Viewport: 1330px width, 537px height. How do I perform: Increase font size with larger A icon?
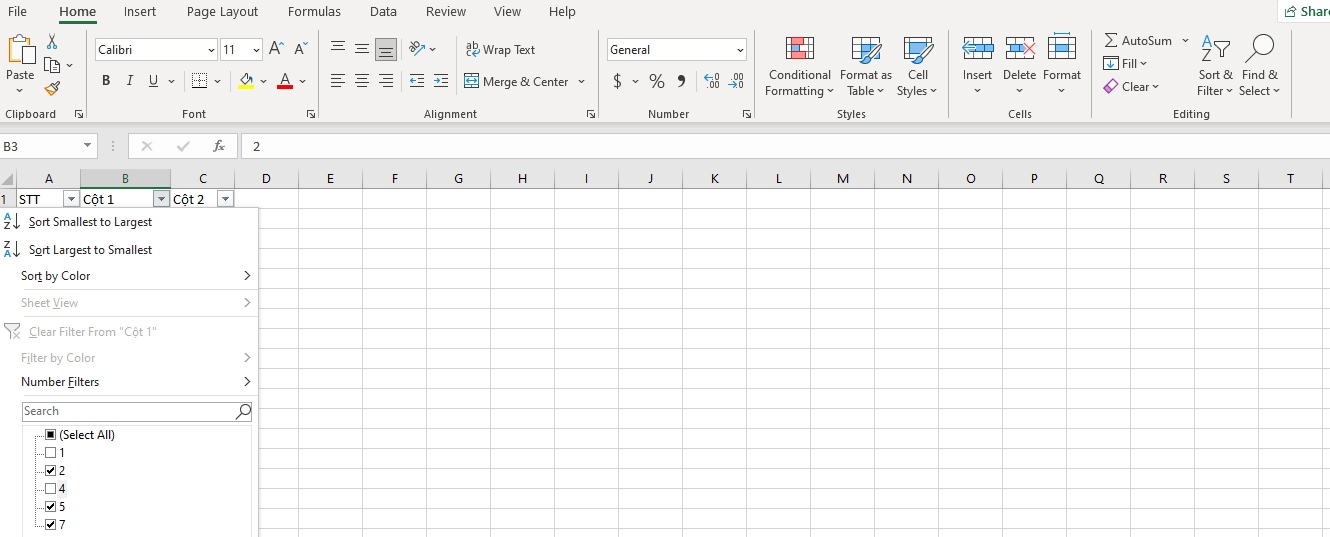tap(277, 49)
